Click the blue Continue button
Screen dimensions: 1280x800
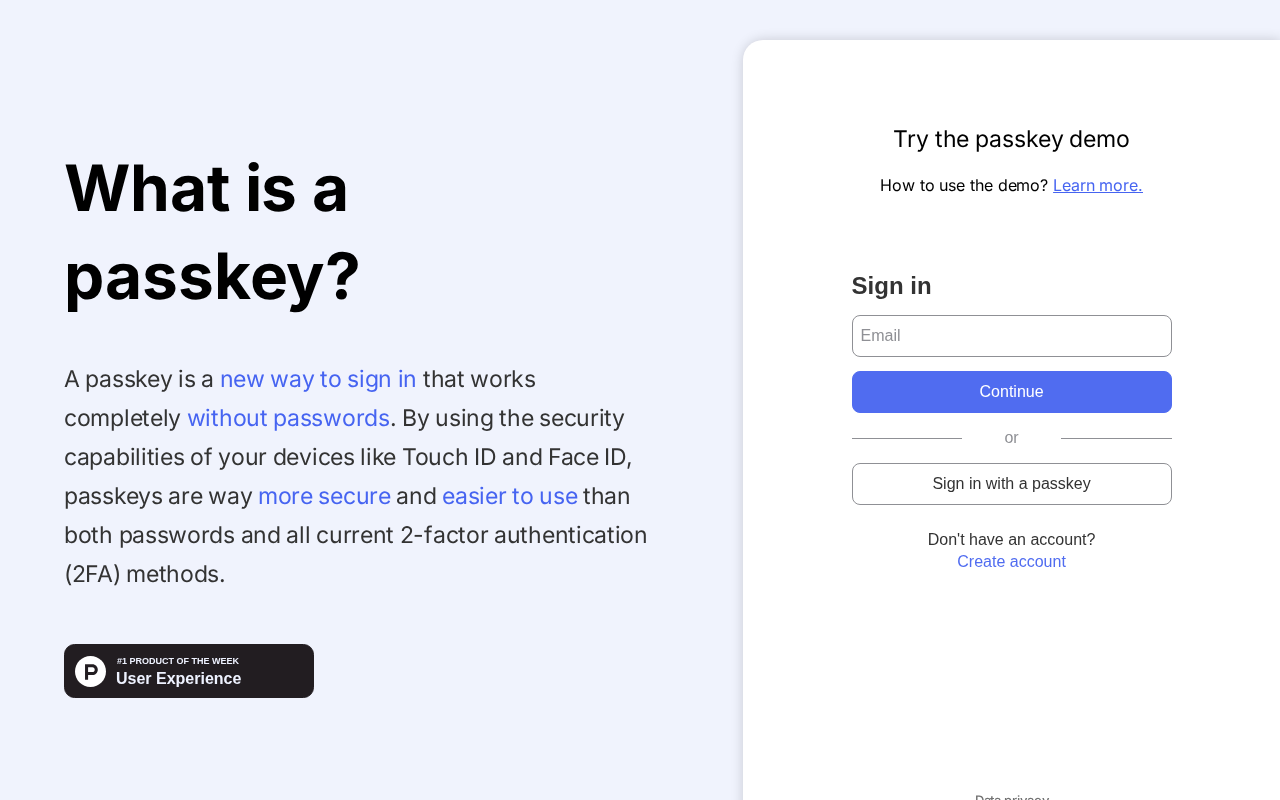pos(1011,392)
